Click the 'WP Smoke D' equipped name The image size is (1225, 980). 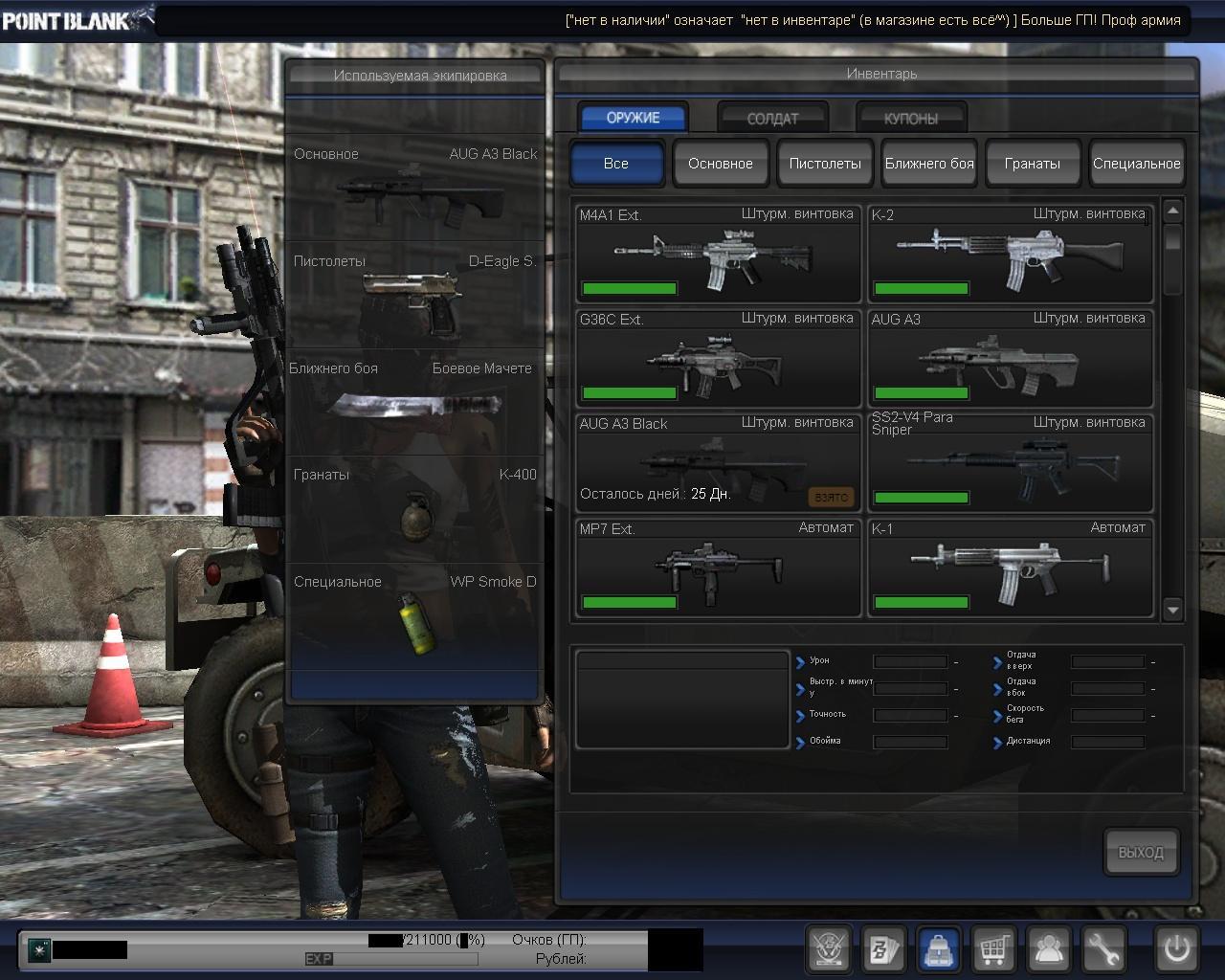pos(494,582)
